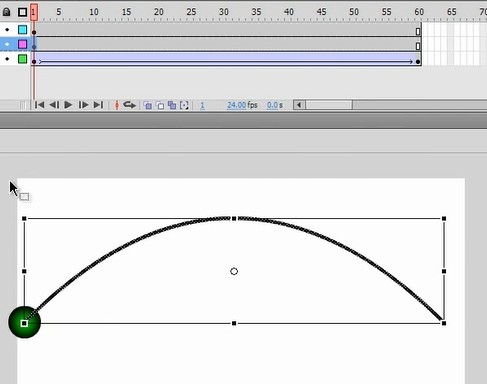The height and width of the screenshot is (384, 487).
Task: Toggle the Loop playback icon
Action: 129,105
